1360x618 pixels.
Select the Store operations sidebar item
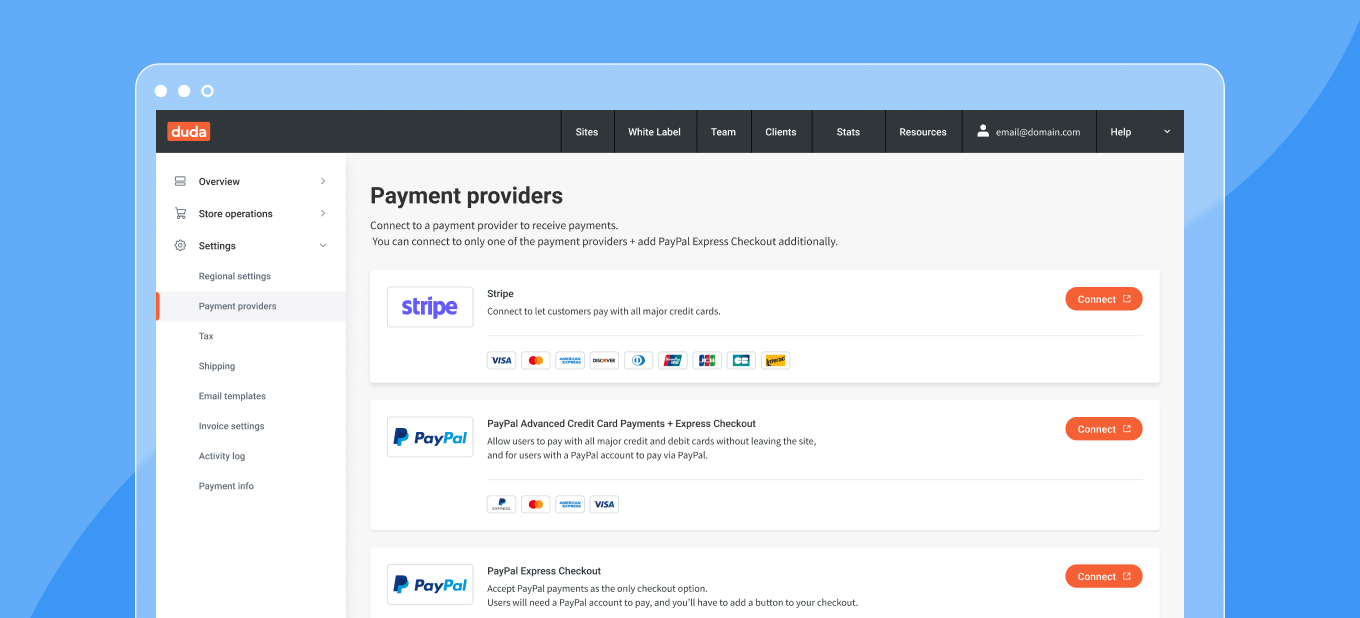(251, 213)
